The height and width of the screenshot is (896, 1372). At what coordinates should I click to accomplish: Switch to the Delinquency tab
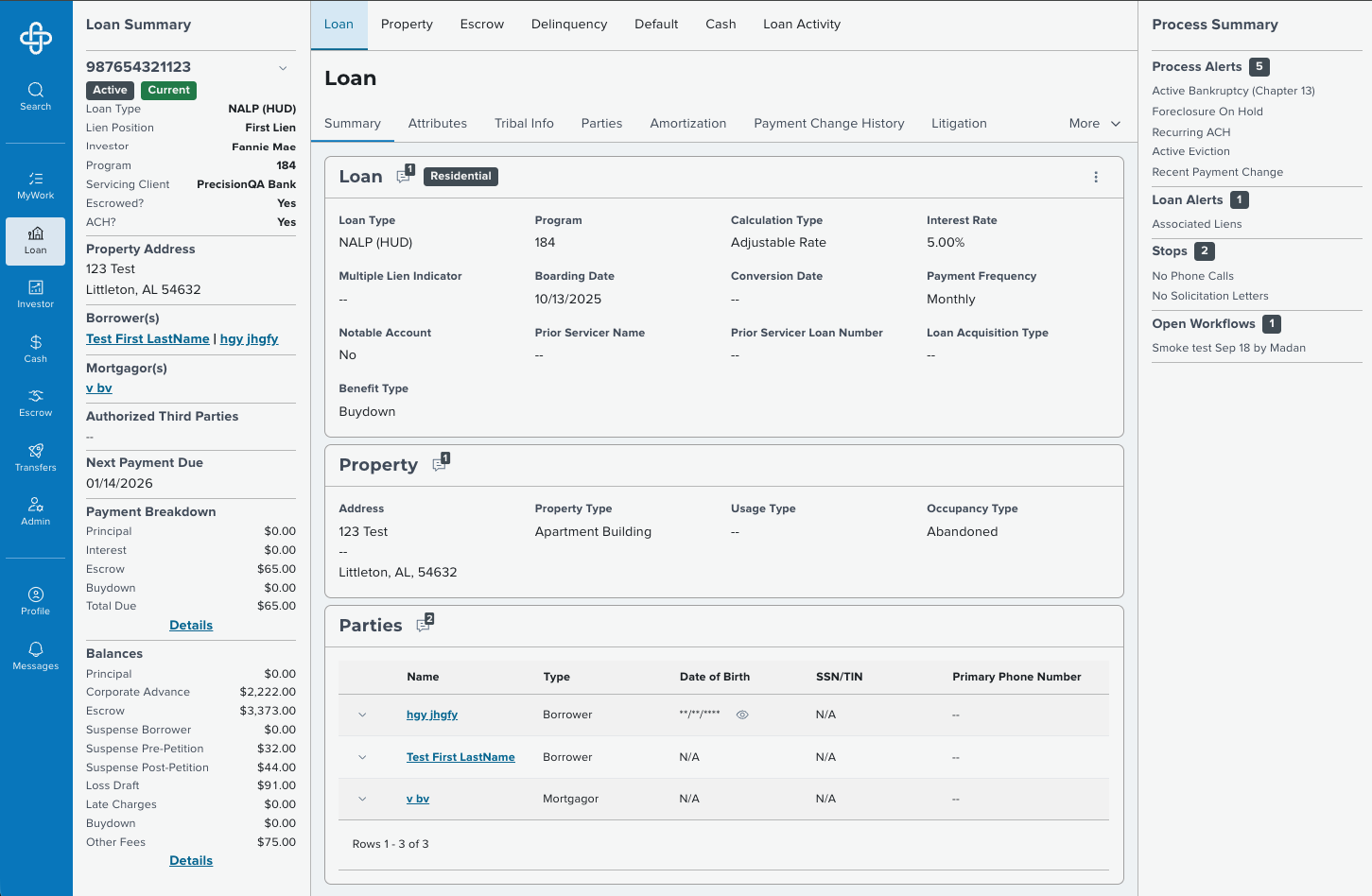569,25
